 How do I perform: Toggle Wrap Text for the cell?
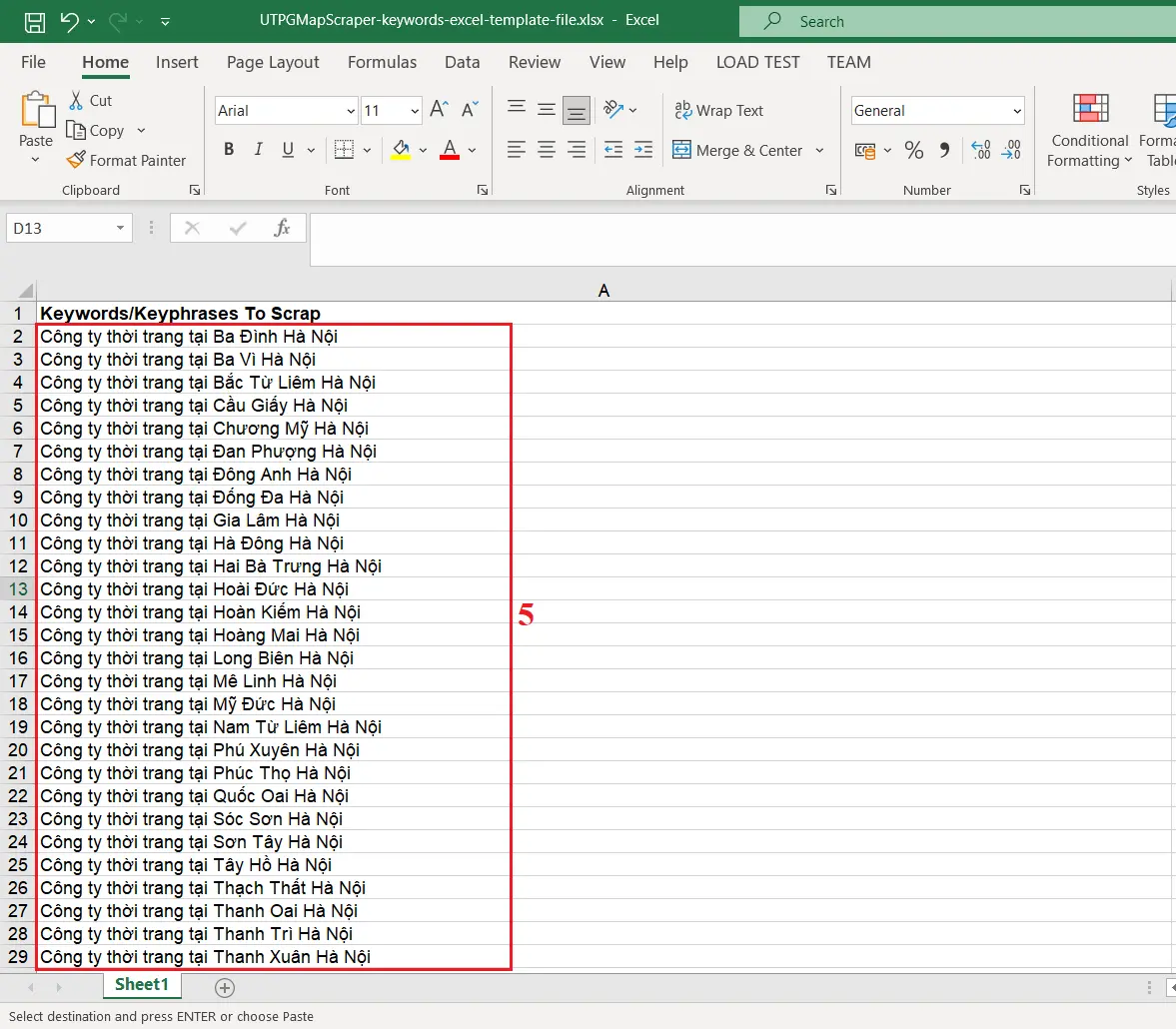tap(718, 110)
